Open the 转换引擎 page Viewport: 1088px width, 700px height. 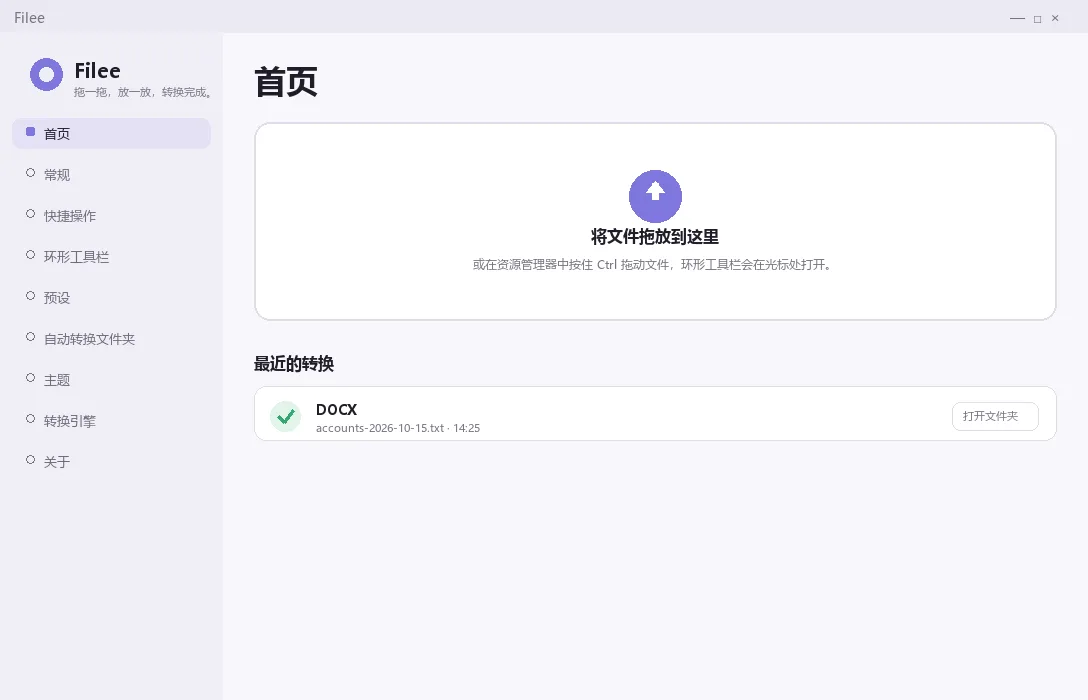111,420
